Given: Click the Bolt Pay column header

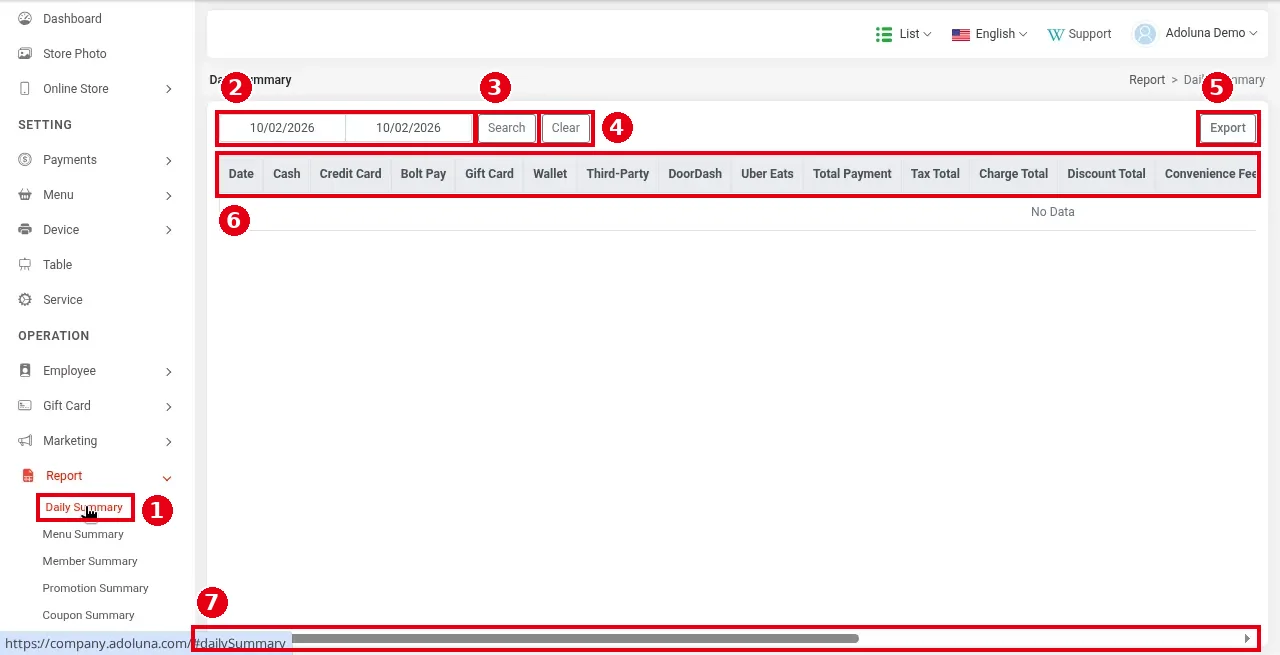Looking at the screenshot, I should coord(423,174).
